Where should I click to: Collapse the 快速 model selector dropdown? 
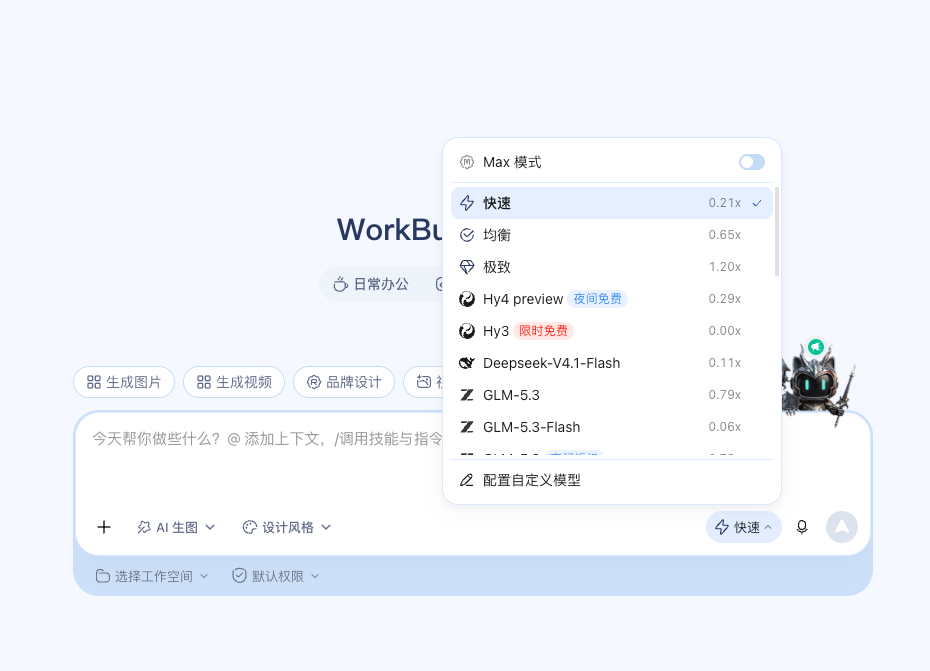tap(743, 527)
